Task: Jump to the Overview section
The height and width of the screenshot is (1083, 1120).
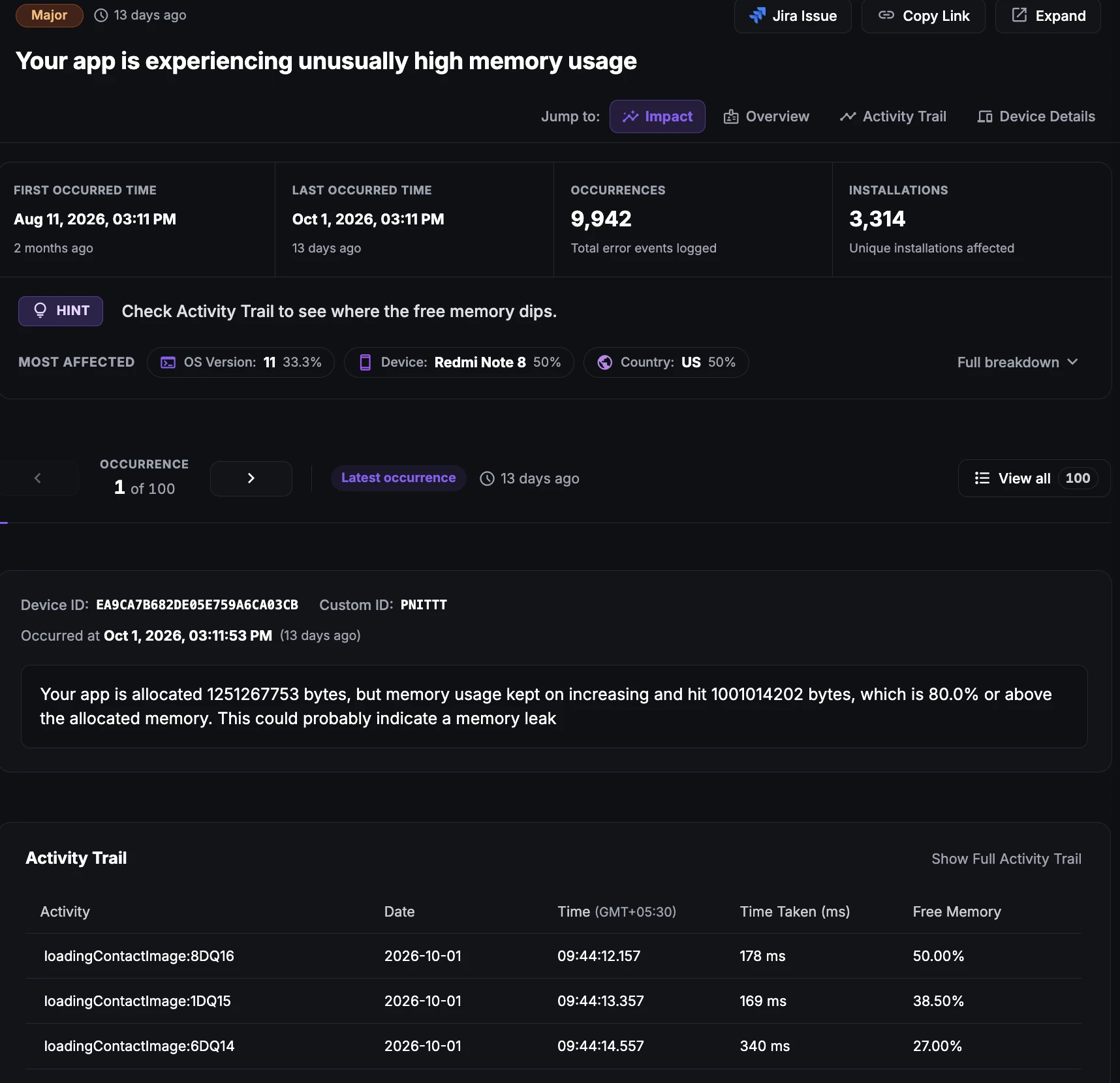Action: (766, 116)
